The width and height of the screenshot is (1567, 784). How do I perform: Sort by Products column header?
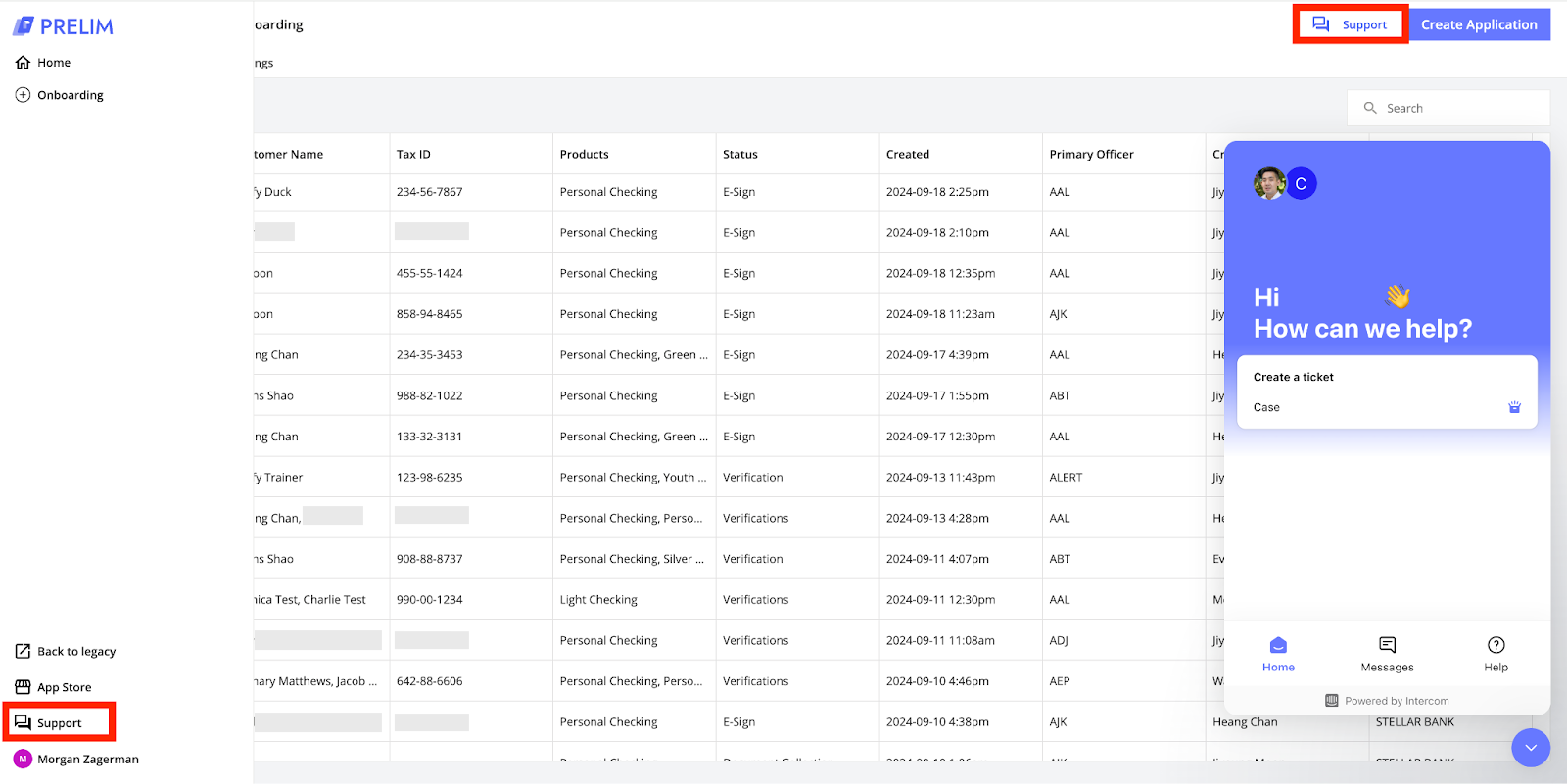[584, 155]
